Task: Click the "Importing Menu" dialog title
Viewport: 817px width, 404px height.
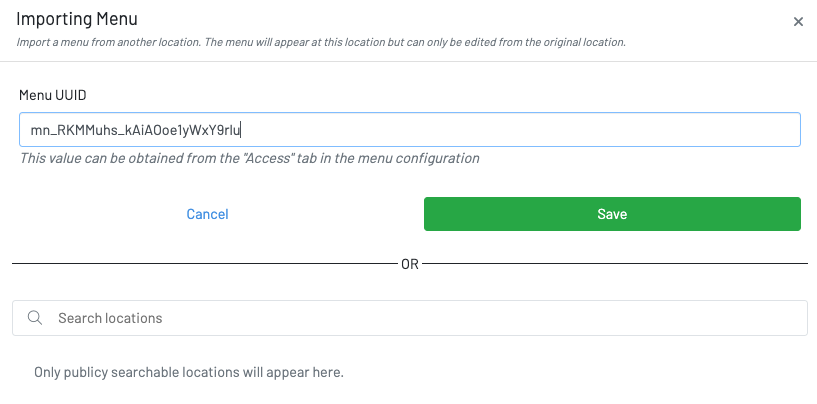Action: point(77,19)
